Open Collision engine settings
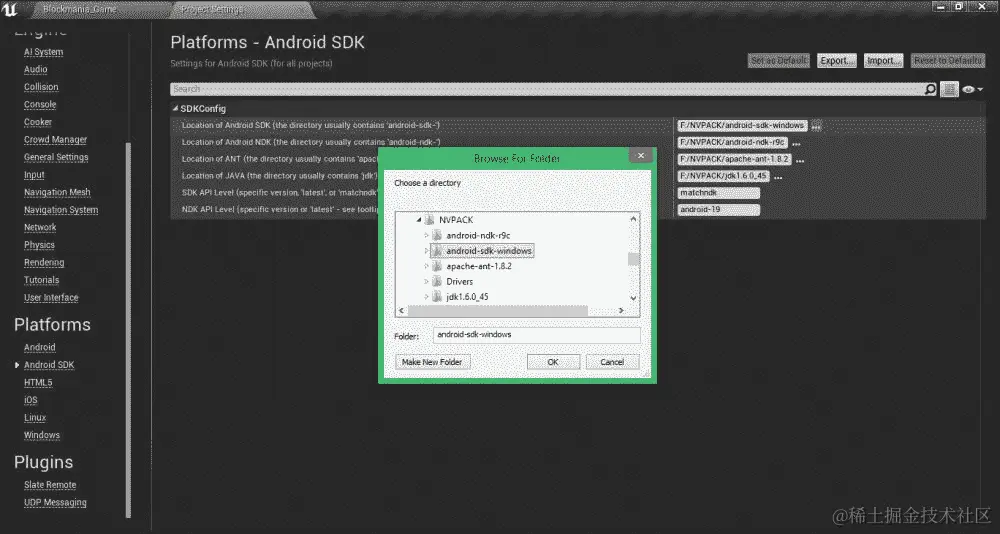The width and height of the screenshot is (1000, 534). tap(41, 87)
